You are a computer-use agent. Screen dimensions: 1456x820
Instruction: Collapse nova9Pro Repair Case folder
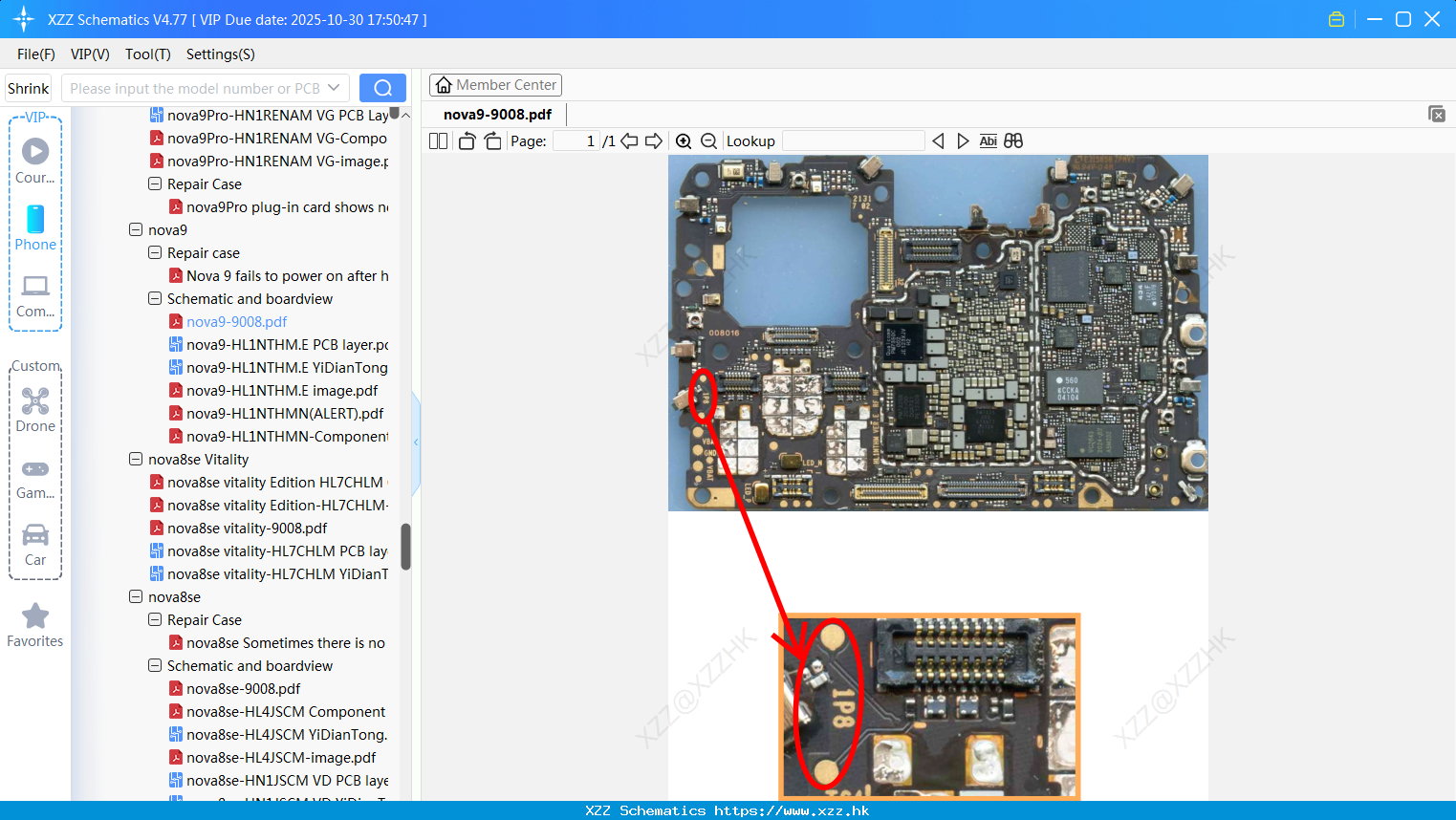[x=155, y=183]
